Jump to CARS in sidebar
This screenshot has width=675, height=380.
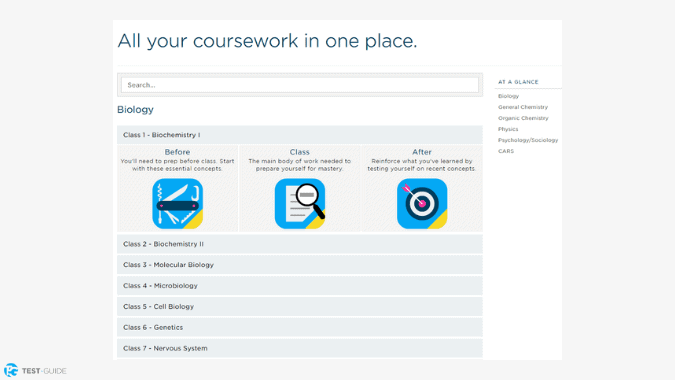click(506, 151)
